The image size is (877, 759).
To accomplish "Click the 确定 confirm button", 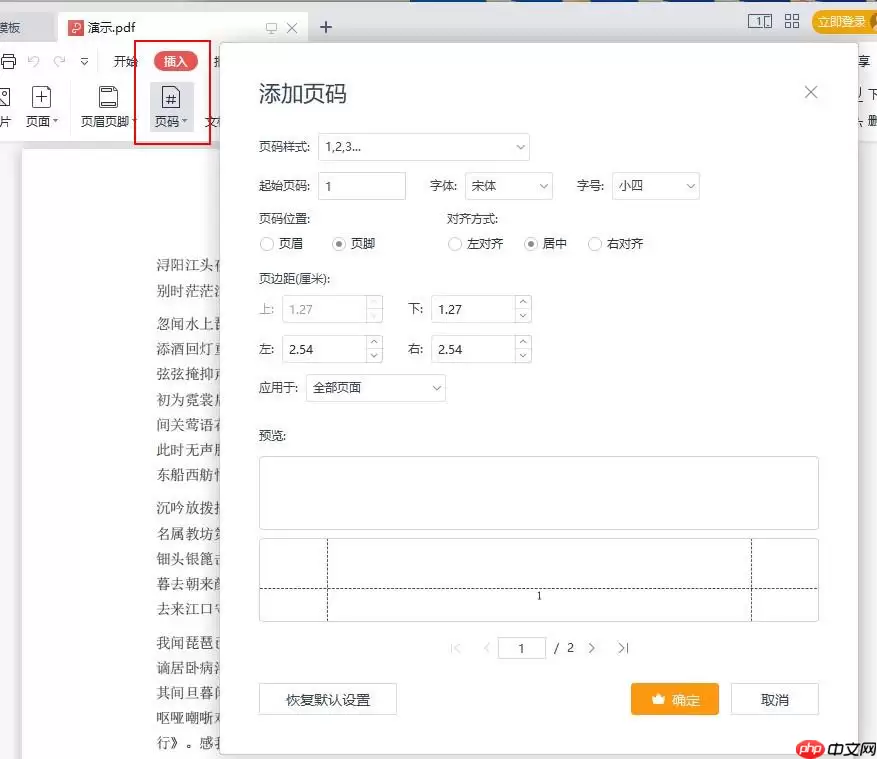I will pyautogui.click(x=675, y=699).
